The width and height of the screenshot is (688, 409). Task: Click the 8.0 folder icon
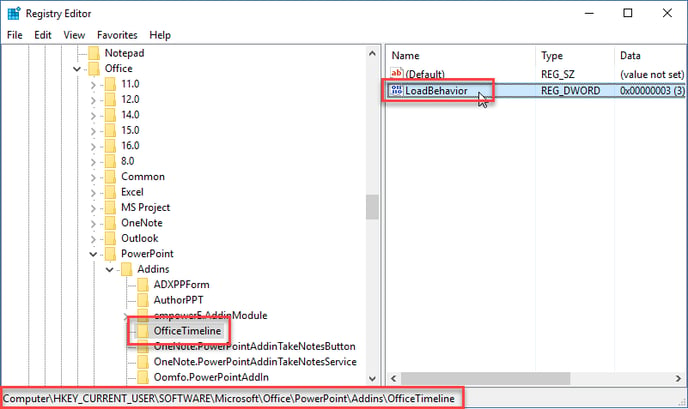tap(110, 161)
